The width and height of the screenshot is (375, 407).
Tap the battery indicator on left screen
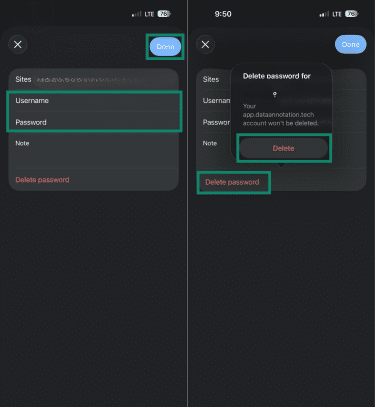tap(164, 14)
